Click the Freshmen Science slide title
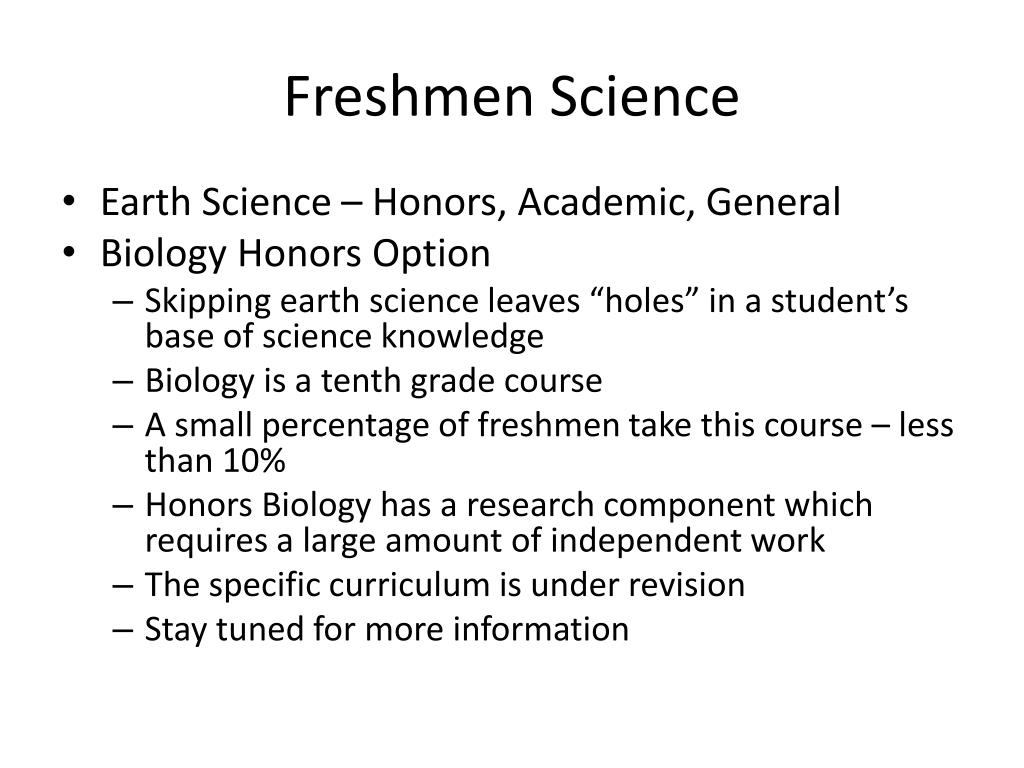The image size is (1024, 768). [x=511, y=97]
